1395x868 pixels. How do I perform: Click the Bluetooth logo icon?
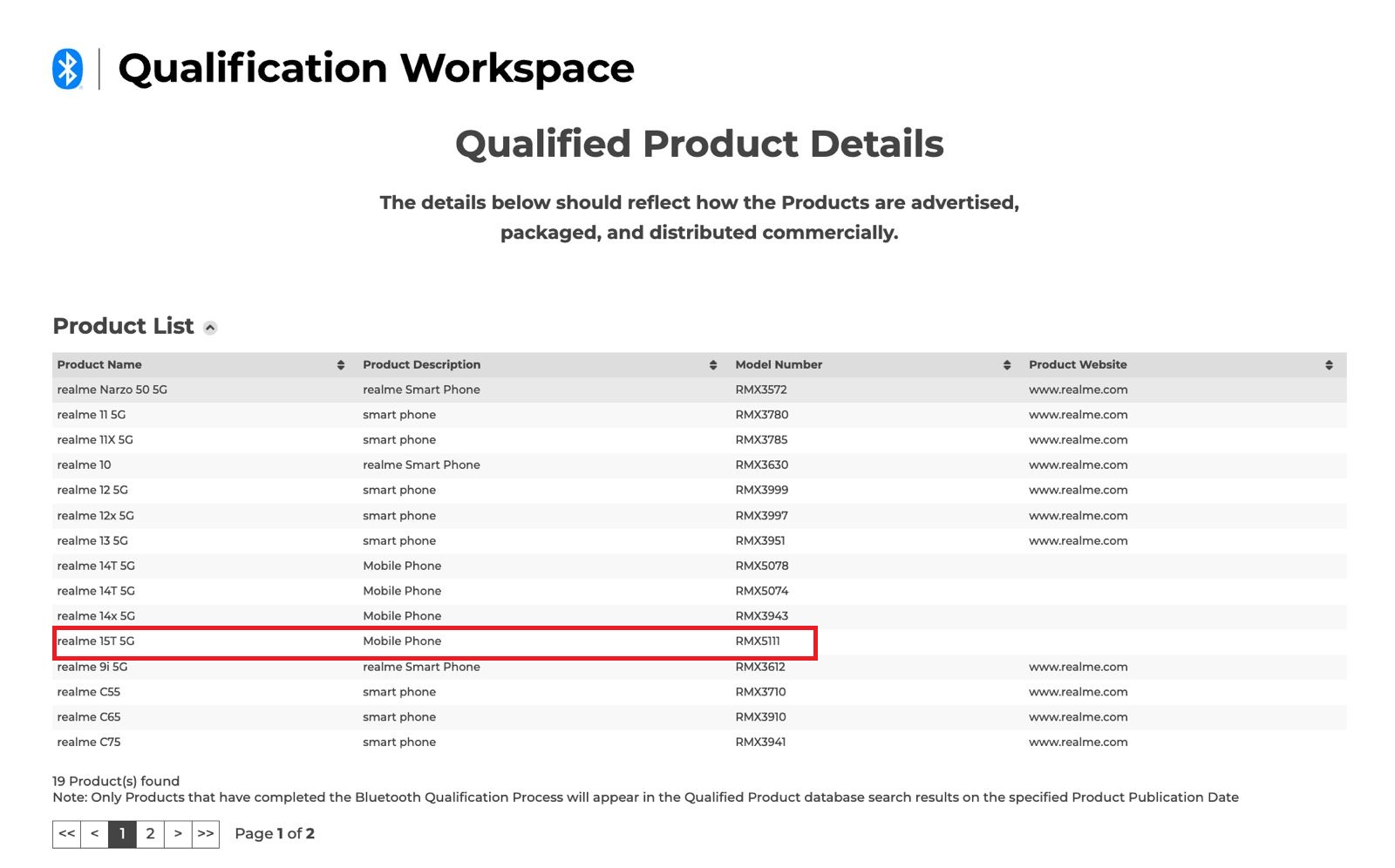click(67, 69)
